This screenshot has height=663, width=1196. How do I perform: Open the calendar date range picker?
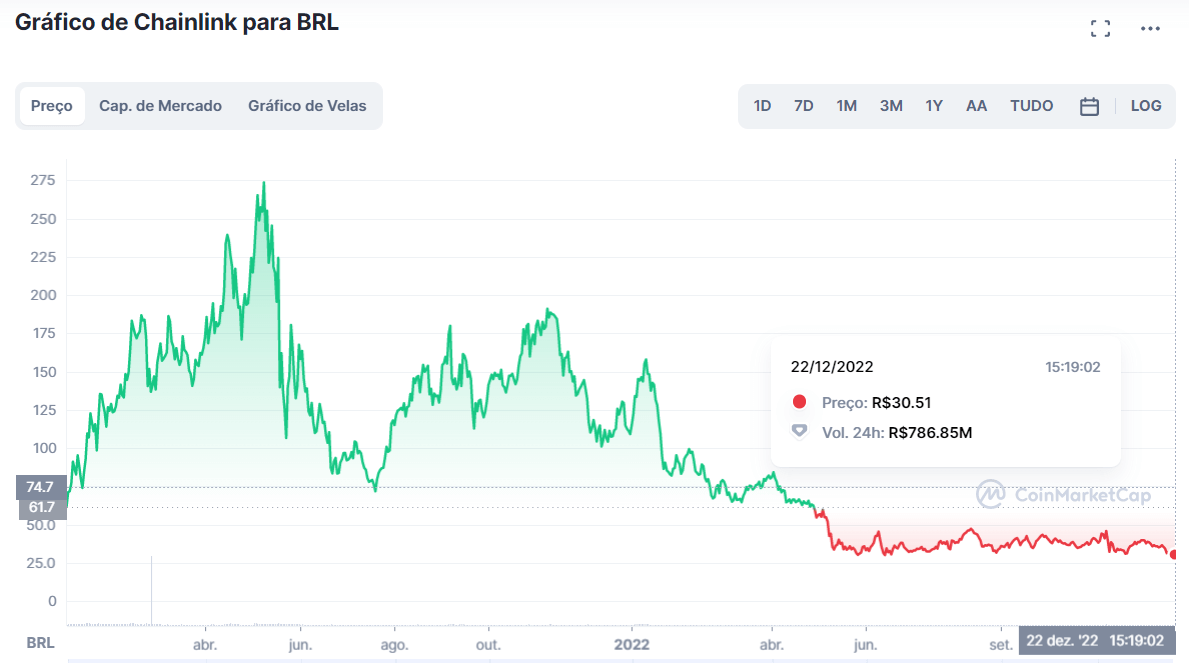coord(1089,106)
